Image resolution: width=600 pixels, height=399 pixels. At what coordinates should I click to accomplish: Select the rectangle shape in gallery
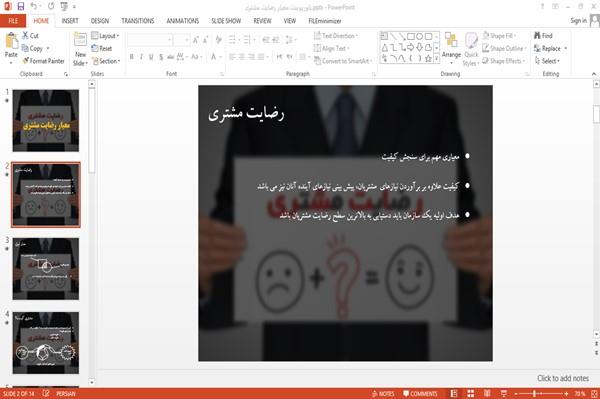point(411,36)
